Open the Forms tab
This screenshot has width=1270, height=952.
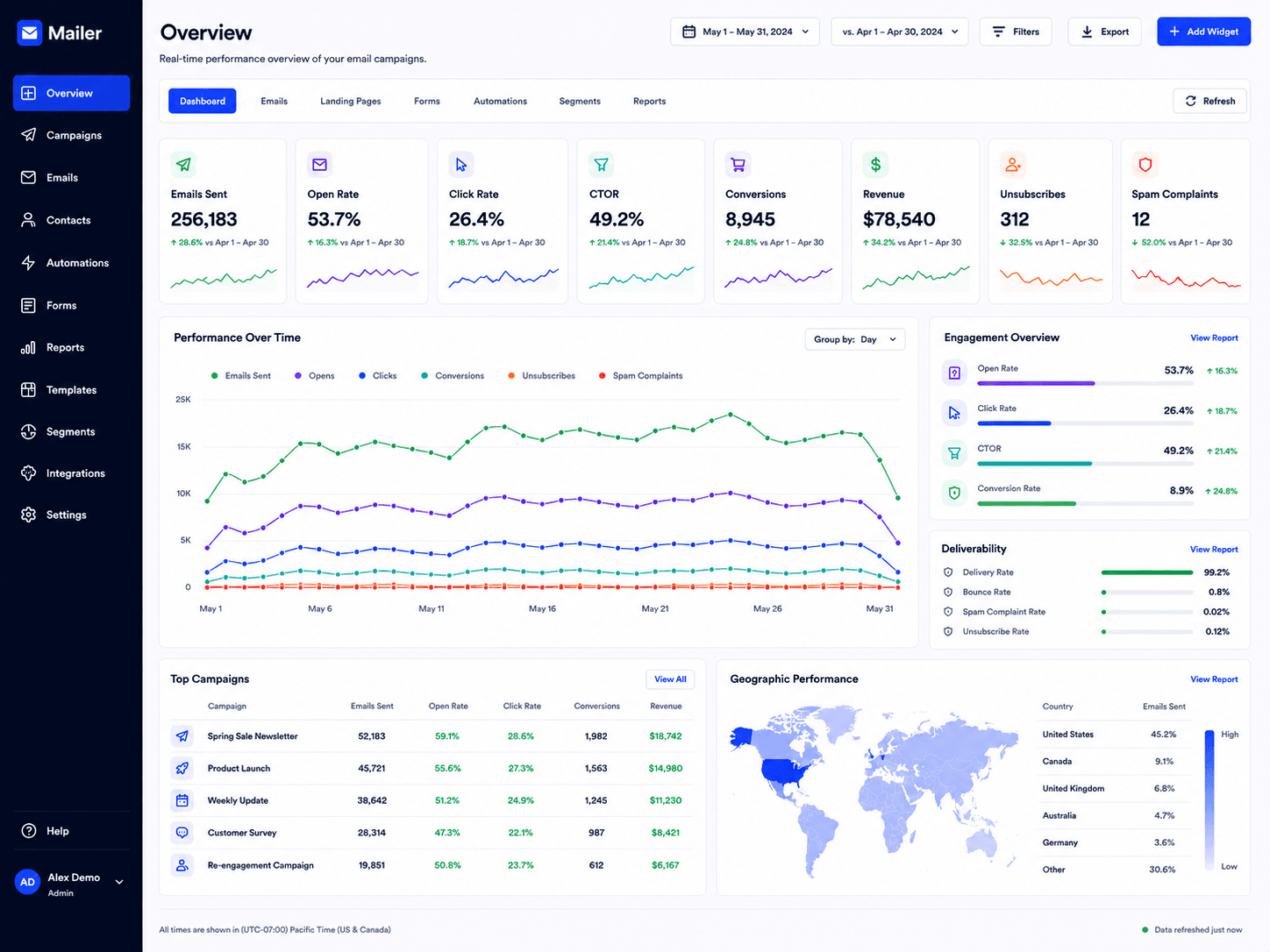427,101
